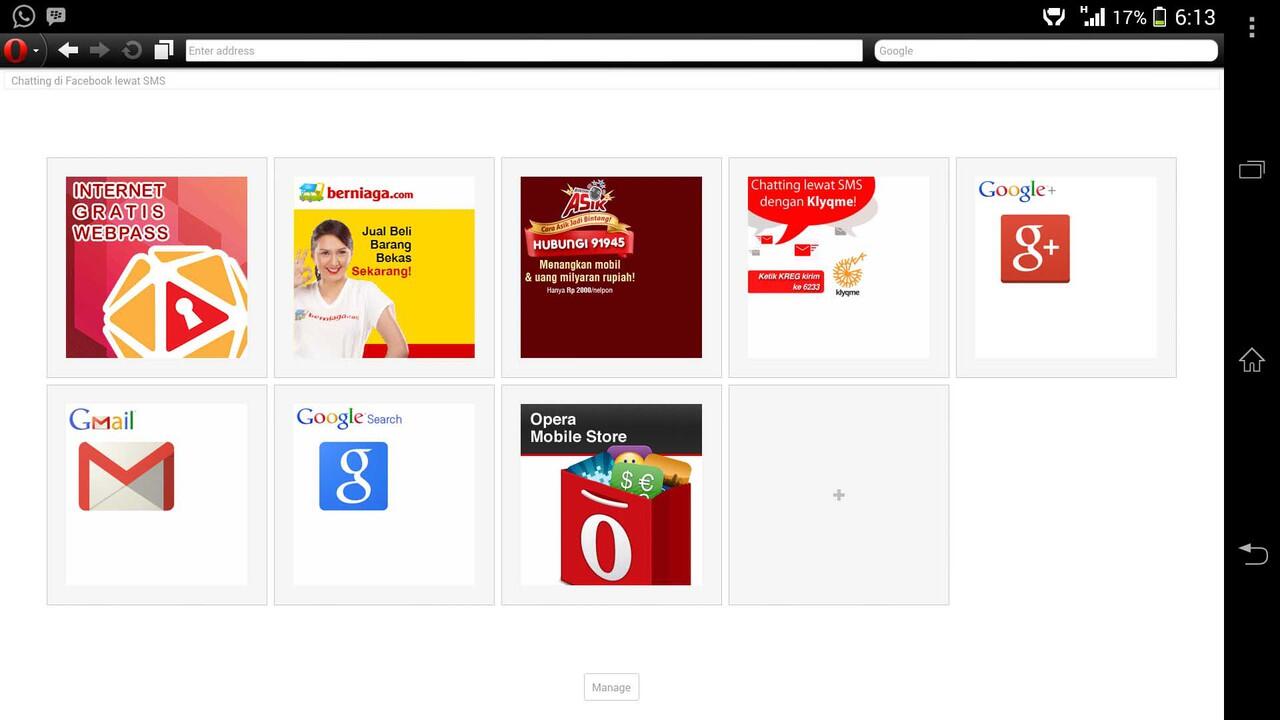The width and height of the screenshot is (1280, 720).
Task: Focus the Google search field
Action: tap(1046, 50)
